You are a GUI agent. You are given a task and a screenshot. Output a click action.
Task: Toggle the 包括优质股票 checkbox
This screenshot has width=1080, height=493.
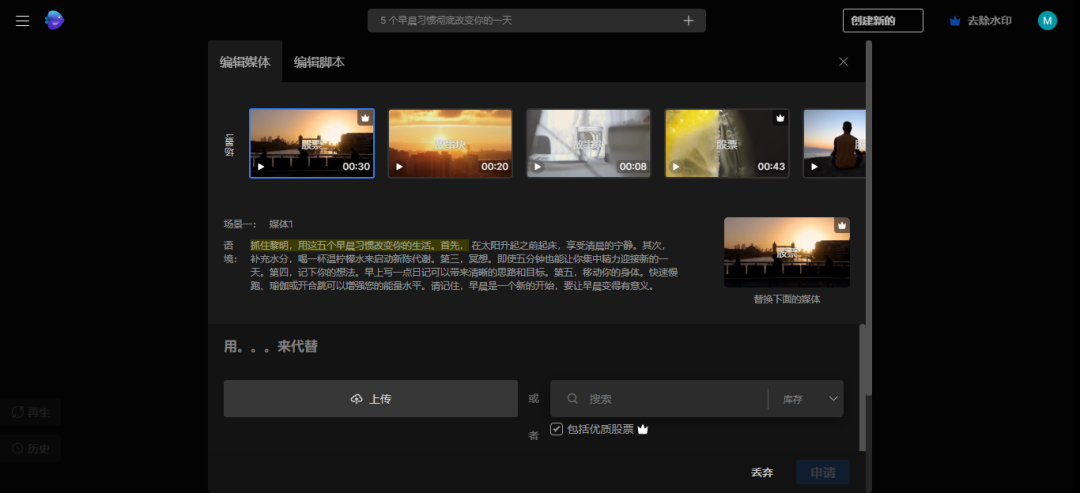(x=557, y=429)
